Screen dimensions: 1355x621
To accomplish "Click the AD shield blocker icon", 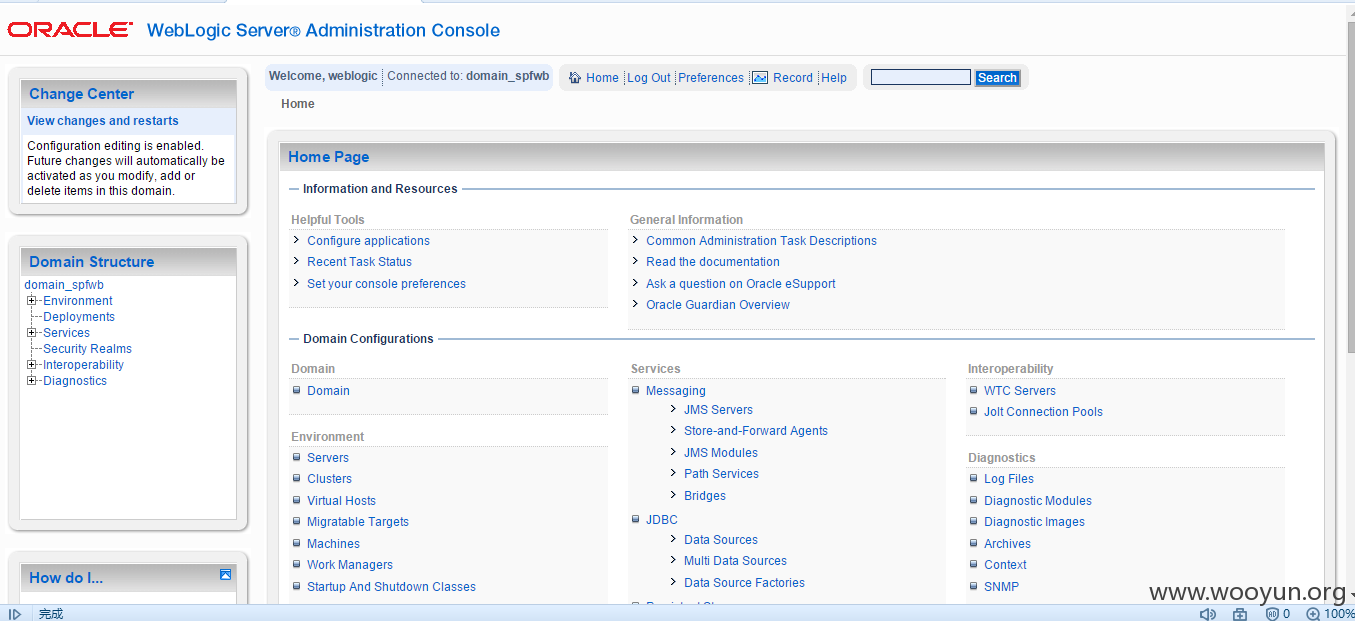I will [1273, 614].
